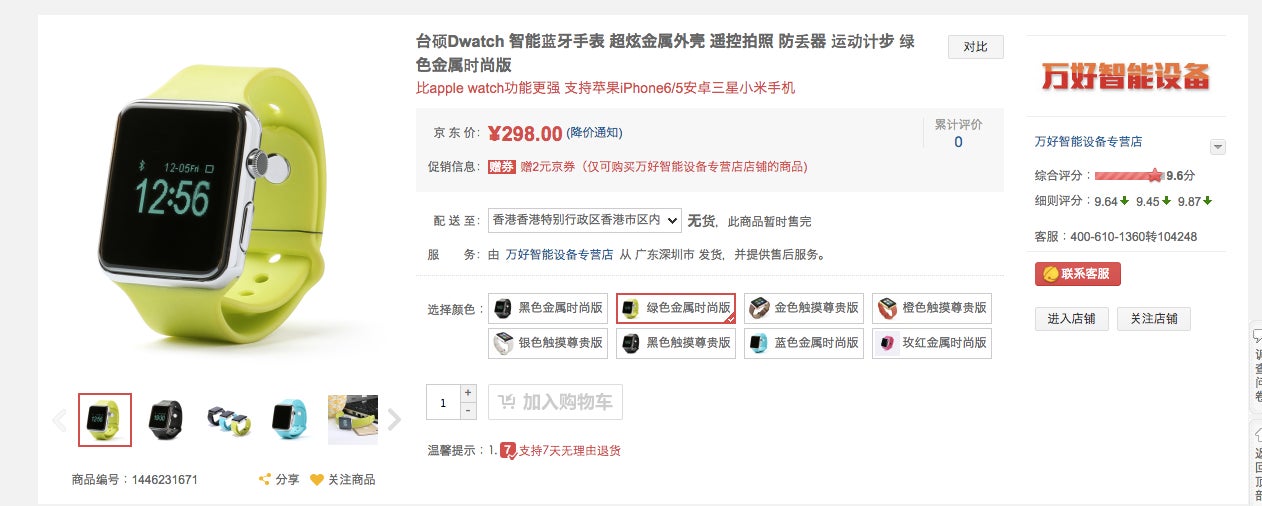
Task: Click the 对比 compare button
Action: (976, 47)
